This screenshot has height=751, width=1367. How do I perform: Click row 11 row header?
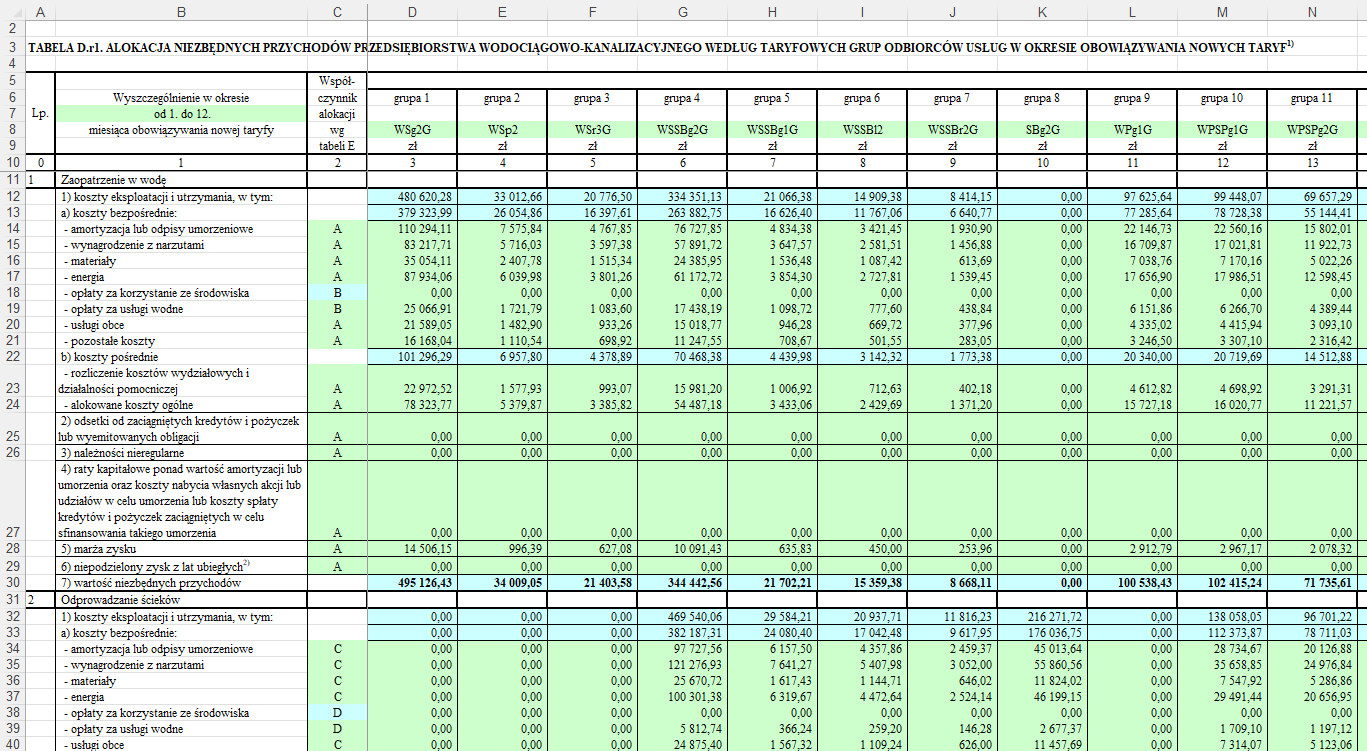pyautogui.click(x=12, y=179)
